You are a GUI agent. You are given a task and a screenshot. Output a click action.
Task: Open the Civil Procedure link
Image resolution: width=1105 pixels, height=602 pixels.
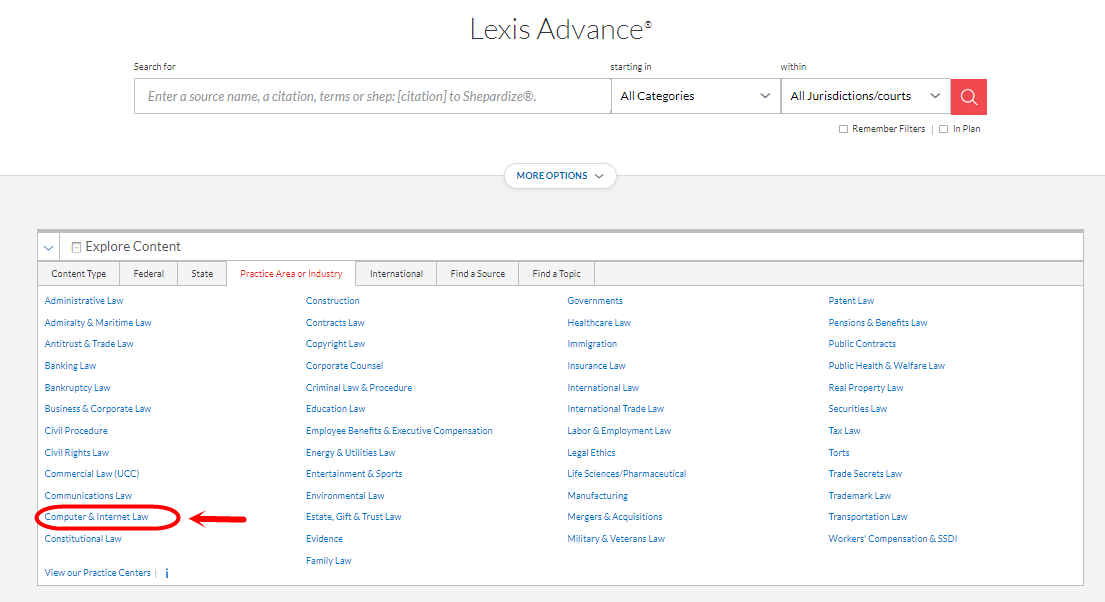pos(76,431)
